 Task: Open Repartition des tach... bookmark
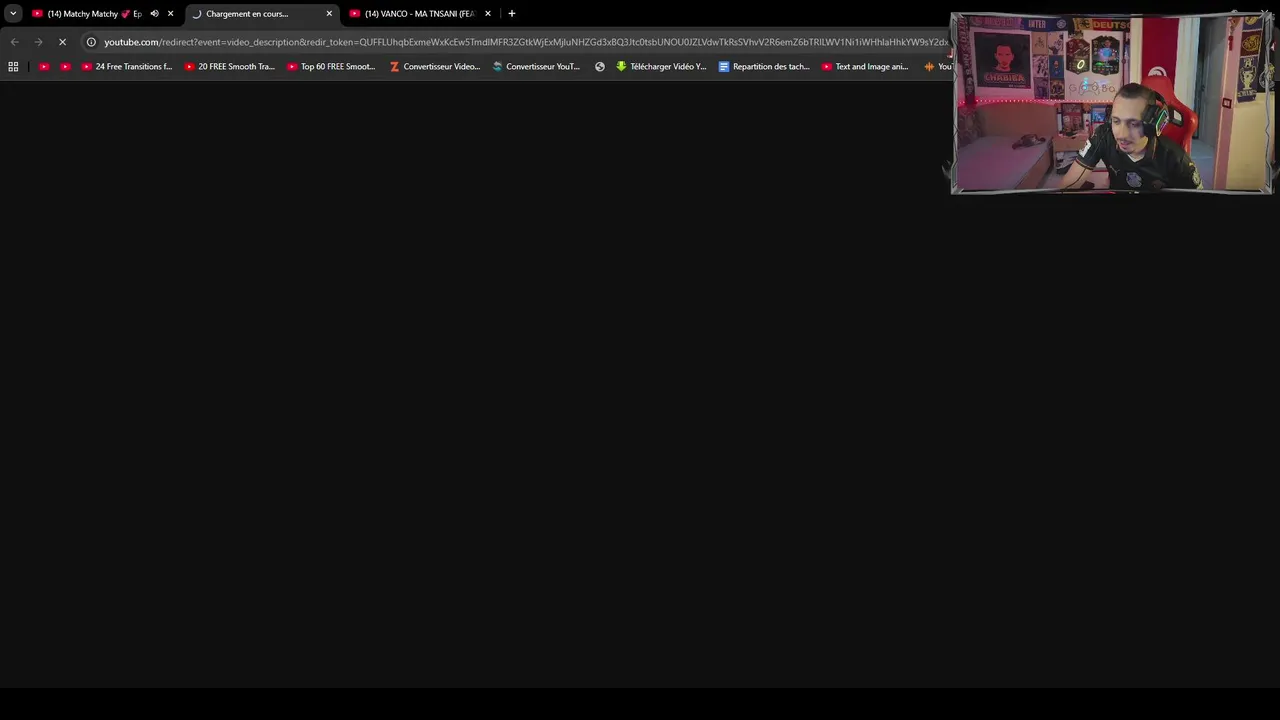click(x=765, y=67)
